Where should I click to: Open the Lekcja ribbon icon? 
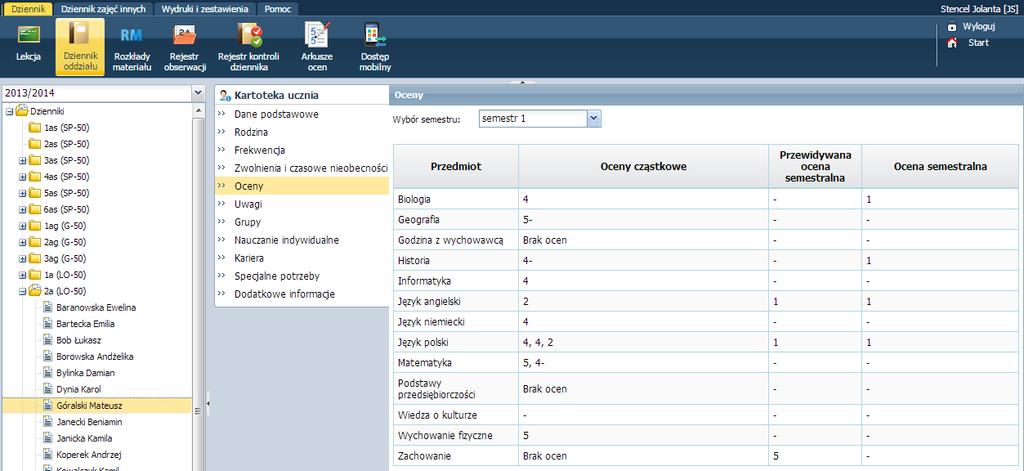click(28, 36)
